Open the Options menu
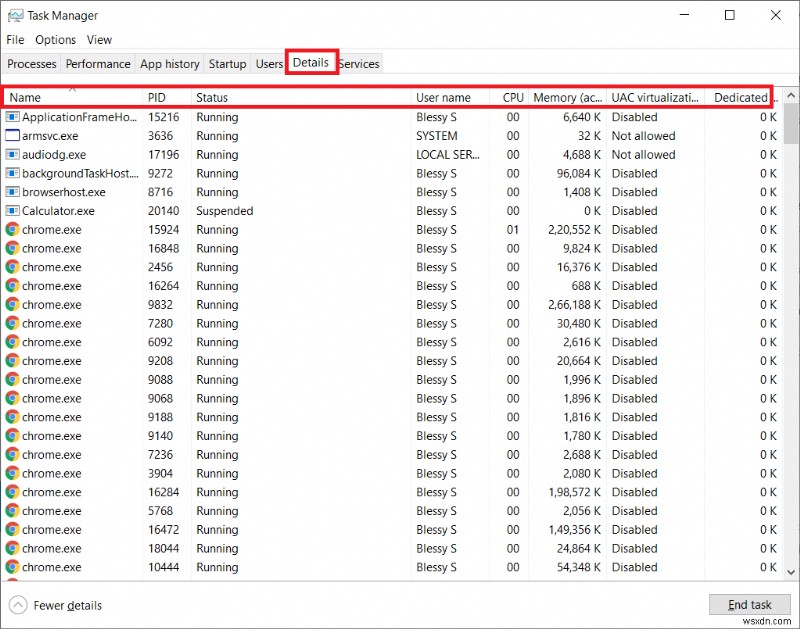Screen dimensions: 800x629 pyautogui.click(x=55, y=39)
